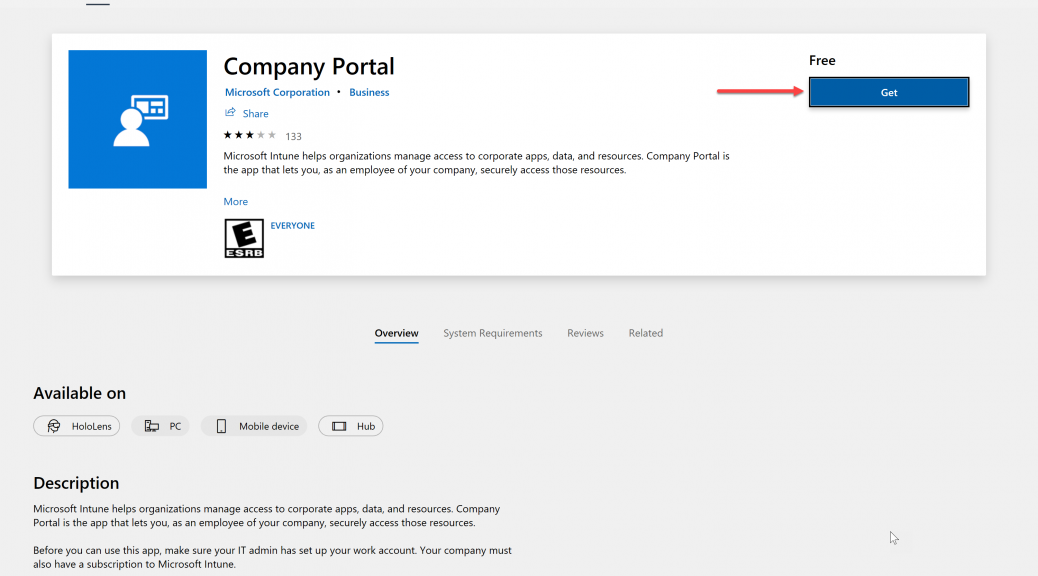This screenshot has width=1038, height=576.
Task: Switch to the Reviews tab
Action: tap(585, 333)
